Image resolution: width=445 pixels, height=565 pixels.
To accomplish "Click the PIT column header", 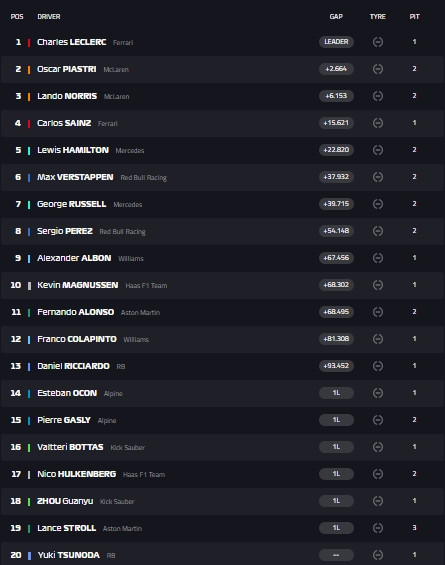I will [x=414, y=17].
